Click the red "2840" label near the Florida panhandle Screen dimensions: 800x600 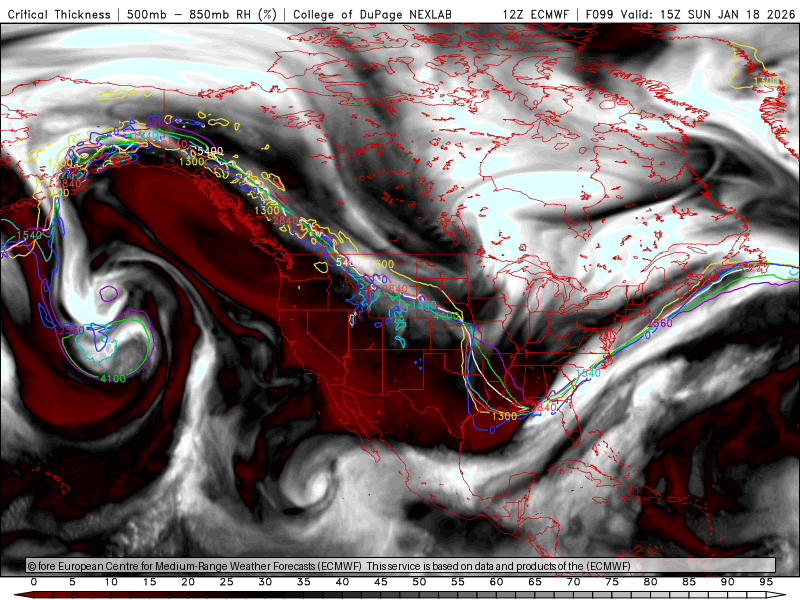543,407
